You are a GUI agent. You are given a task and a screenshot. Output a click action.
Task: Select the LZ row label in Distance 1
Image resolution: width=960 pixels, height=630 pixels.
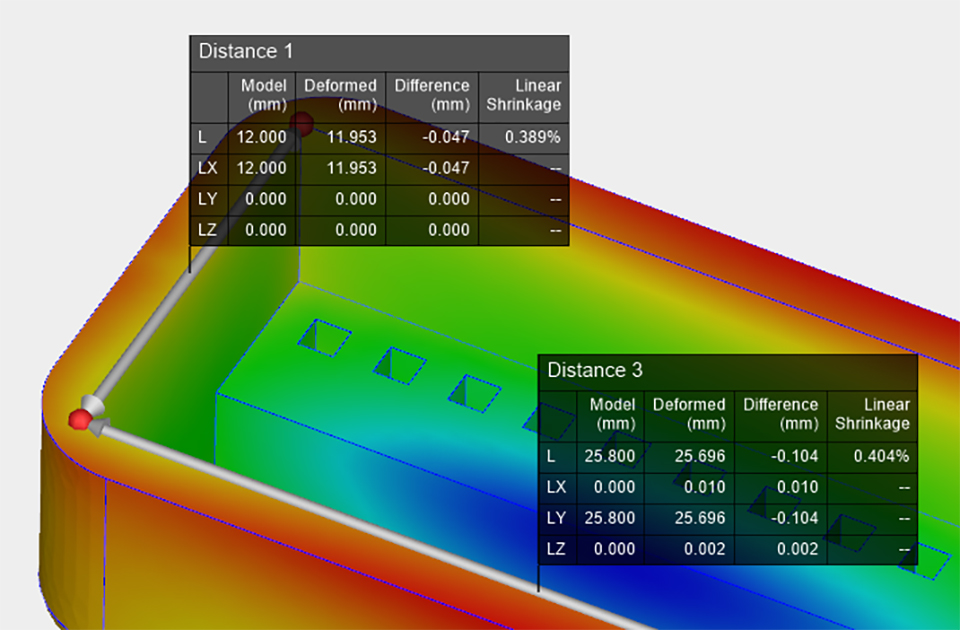coord(208,230)
